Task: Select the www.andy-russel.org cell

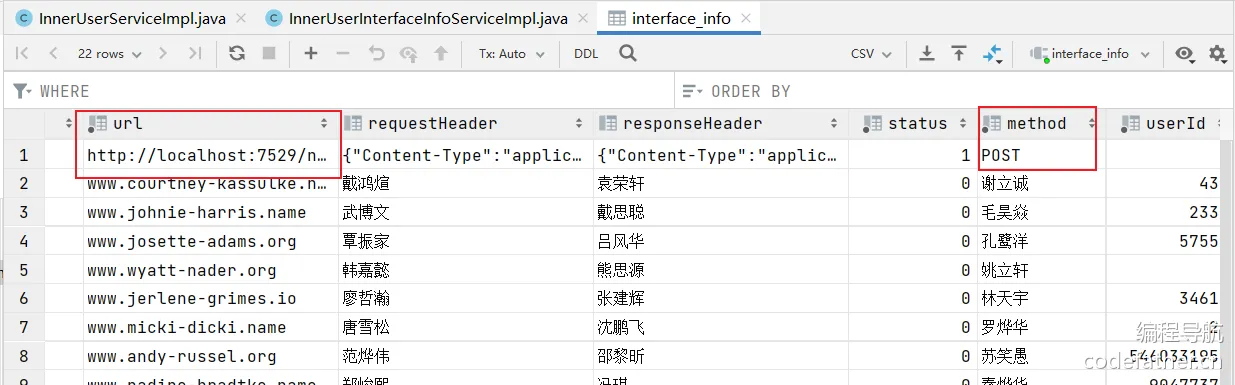Action: point(209,356)
